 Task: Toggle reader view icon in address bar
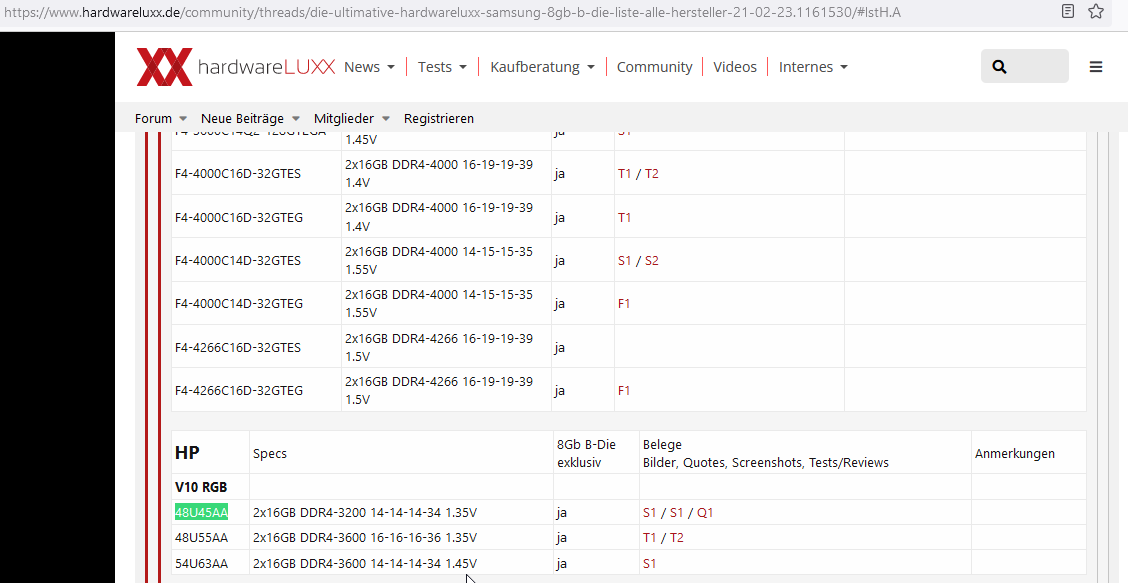coord(1068,11)
